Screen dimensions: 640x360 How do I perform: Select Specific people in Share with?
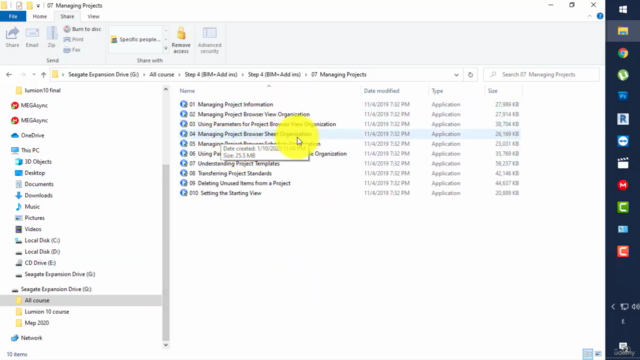(x=136, y=40)
